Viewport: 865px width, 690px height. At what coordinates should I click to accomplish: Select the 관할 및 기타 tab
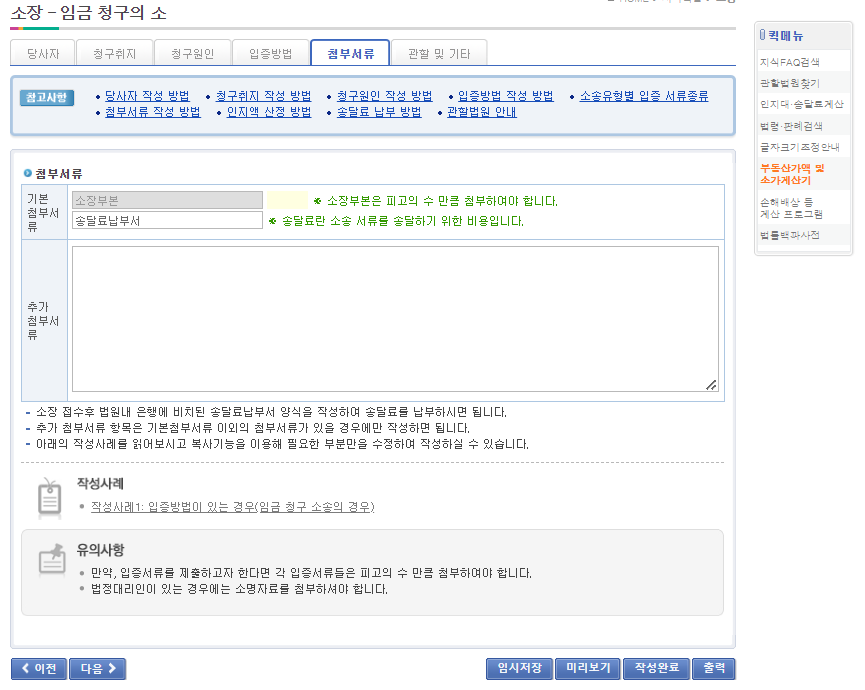coord(438,55)
